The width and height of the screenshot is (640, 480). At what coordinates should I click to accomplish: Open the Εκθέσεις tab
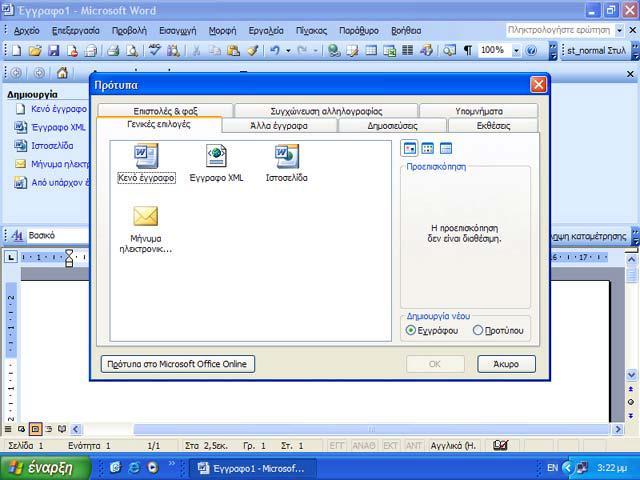pos(493,126)
